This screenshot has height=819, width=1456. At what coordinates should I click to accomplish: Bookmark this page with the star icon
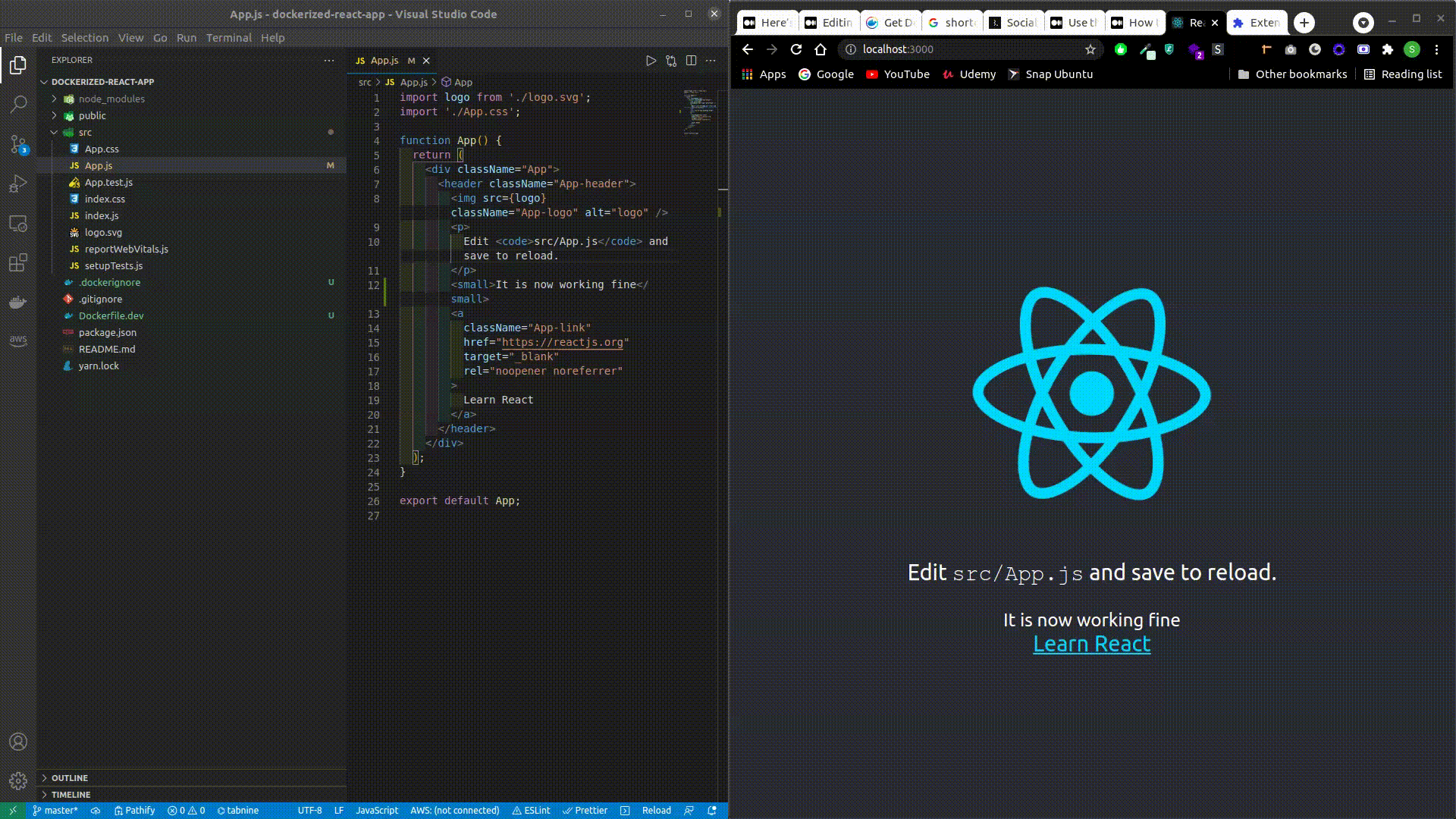click(x=1090, y=49)
